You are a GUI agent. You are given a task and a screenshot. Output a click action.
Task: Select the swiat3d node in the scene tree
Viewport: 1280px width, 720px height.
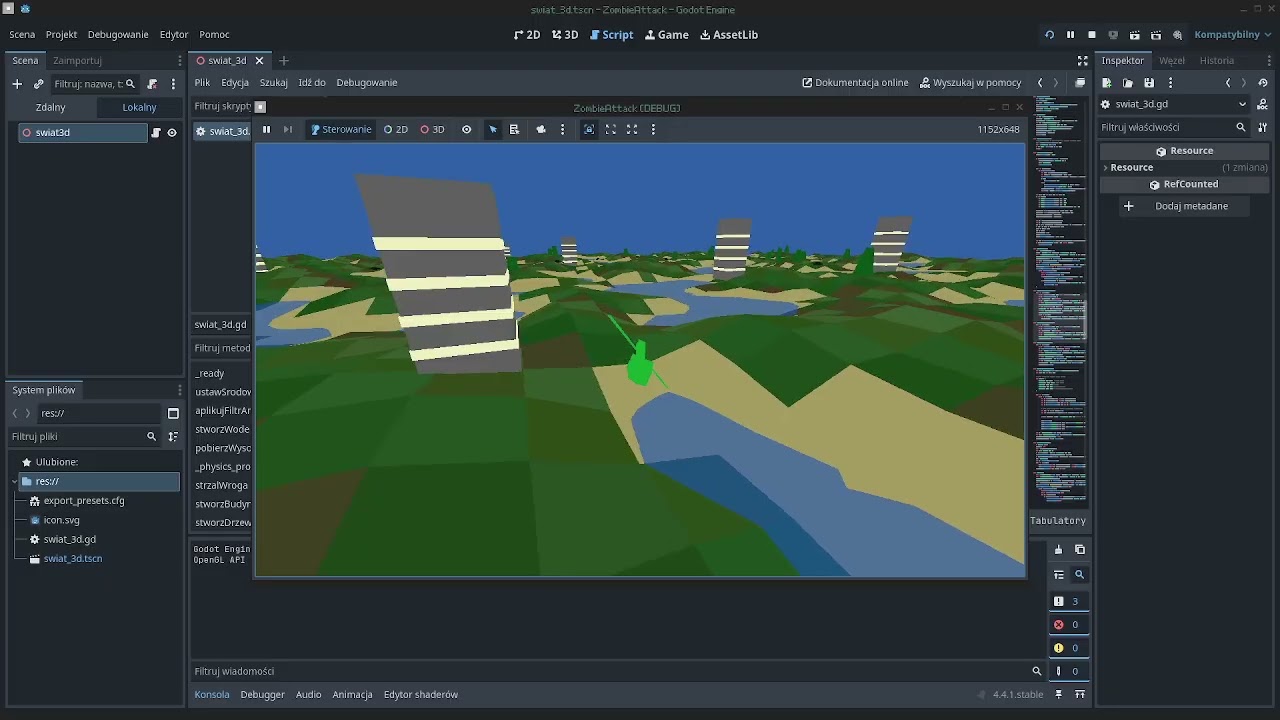coord(83,132)
